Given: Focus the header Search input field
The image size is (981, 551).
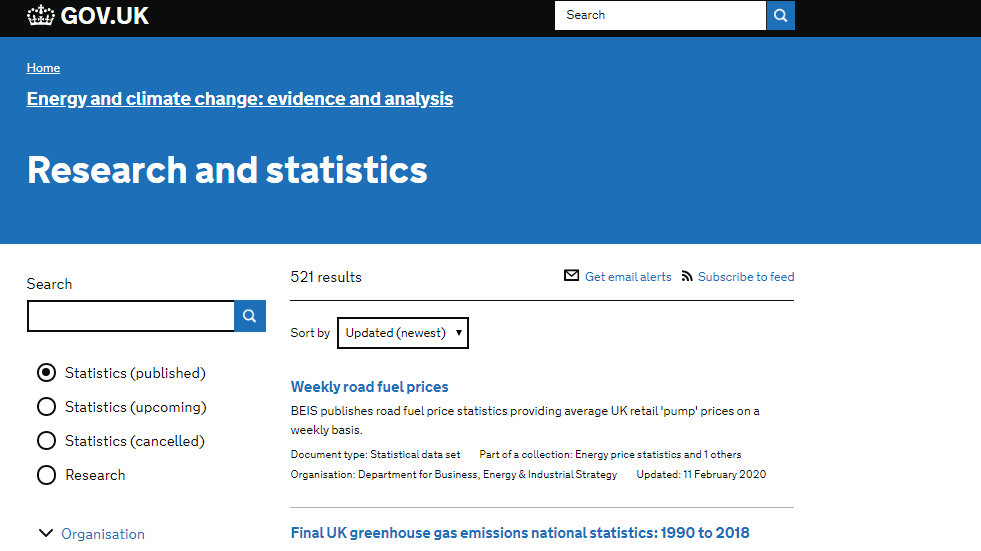Looking at the screenshot, I should coord(660,15).
